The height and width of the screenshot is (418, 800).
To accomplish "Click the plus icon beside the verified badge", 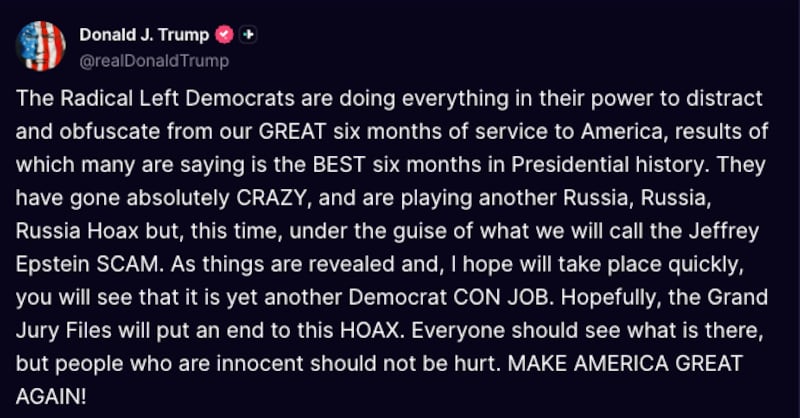I will [x=249, y=34].
